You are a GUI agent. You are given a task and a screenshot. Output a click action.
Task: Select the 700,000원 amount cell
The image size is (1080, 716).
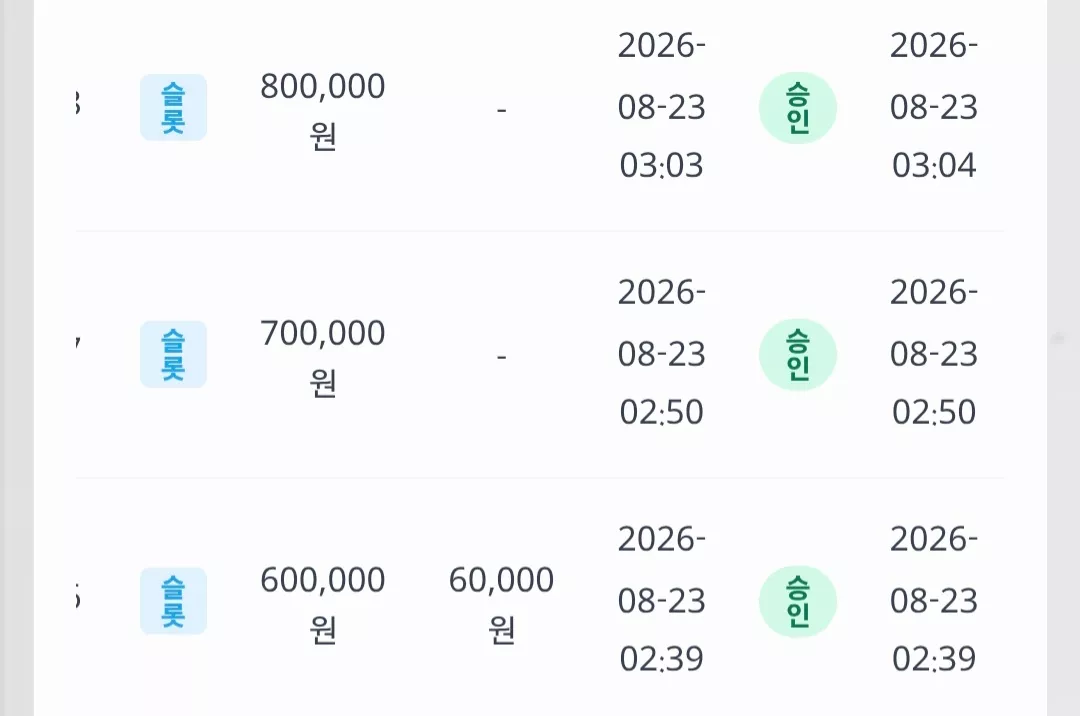pos(322,357)
